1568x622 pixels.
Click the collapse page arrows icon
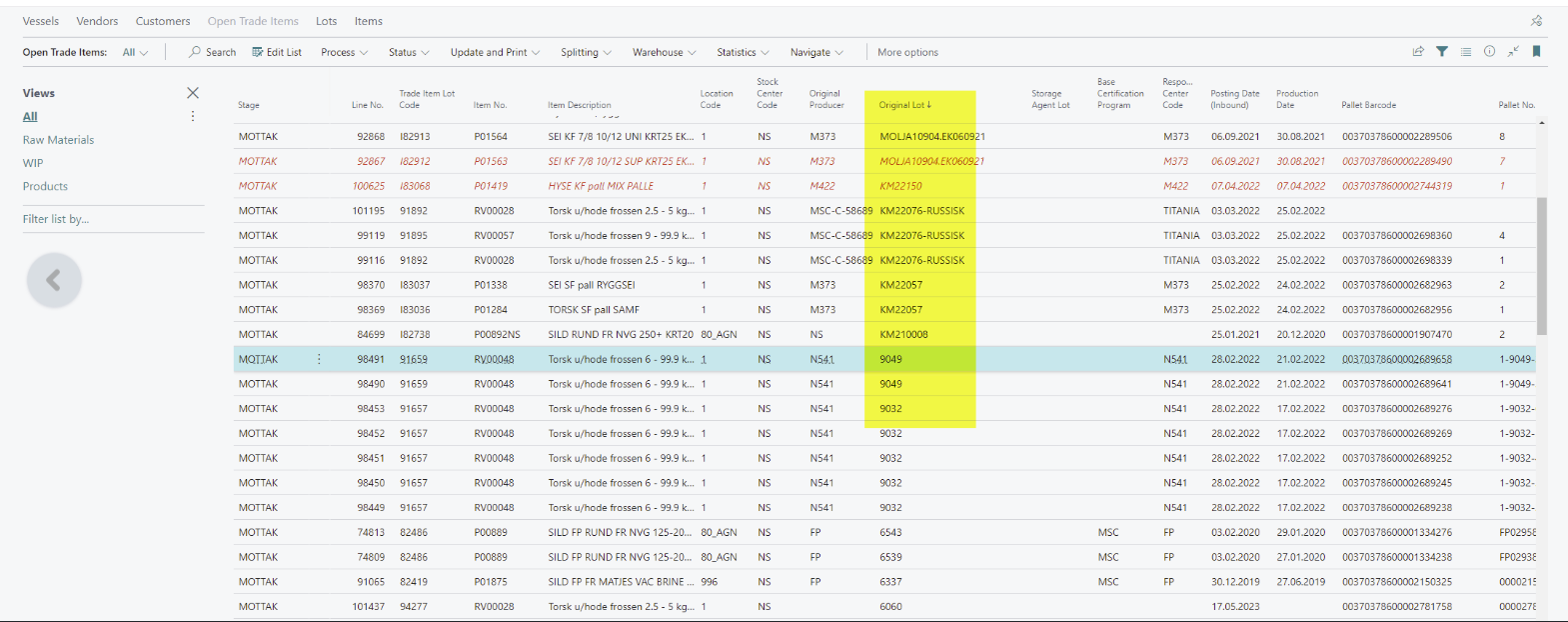[x=1513, y=52]
